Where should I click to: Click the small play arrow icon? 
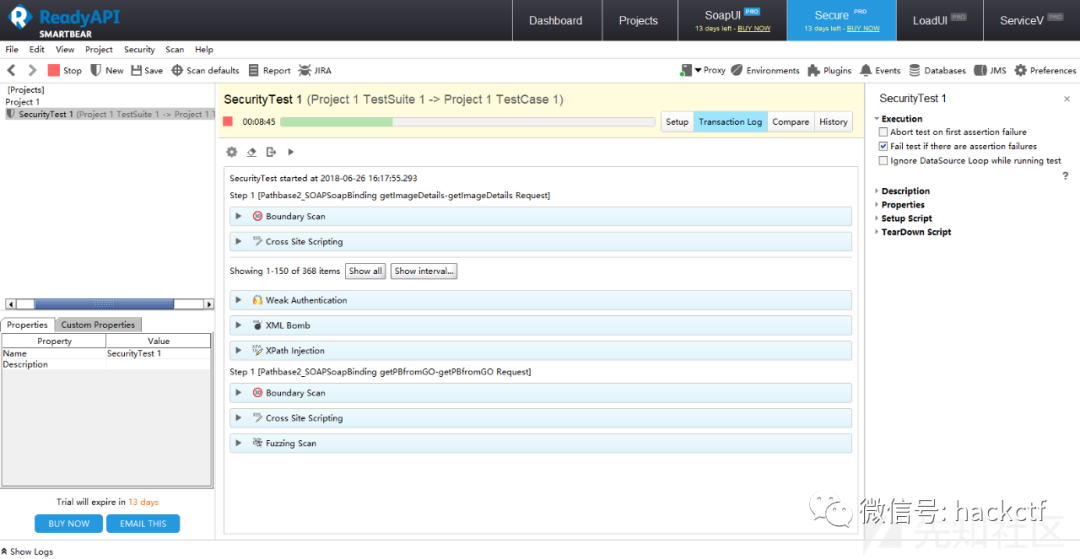click(291, 151)
